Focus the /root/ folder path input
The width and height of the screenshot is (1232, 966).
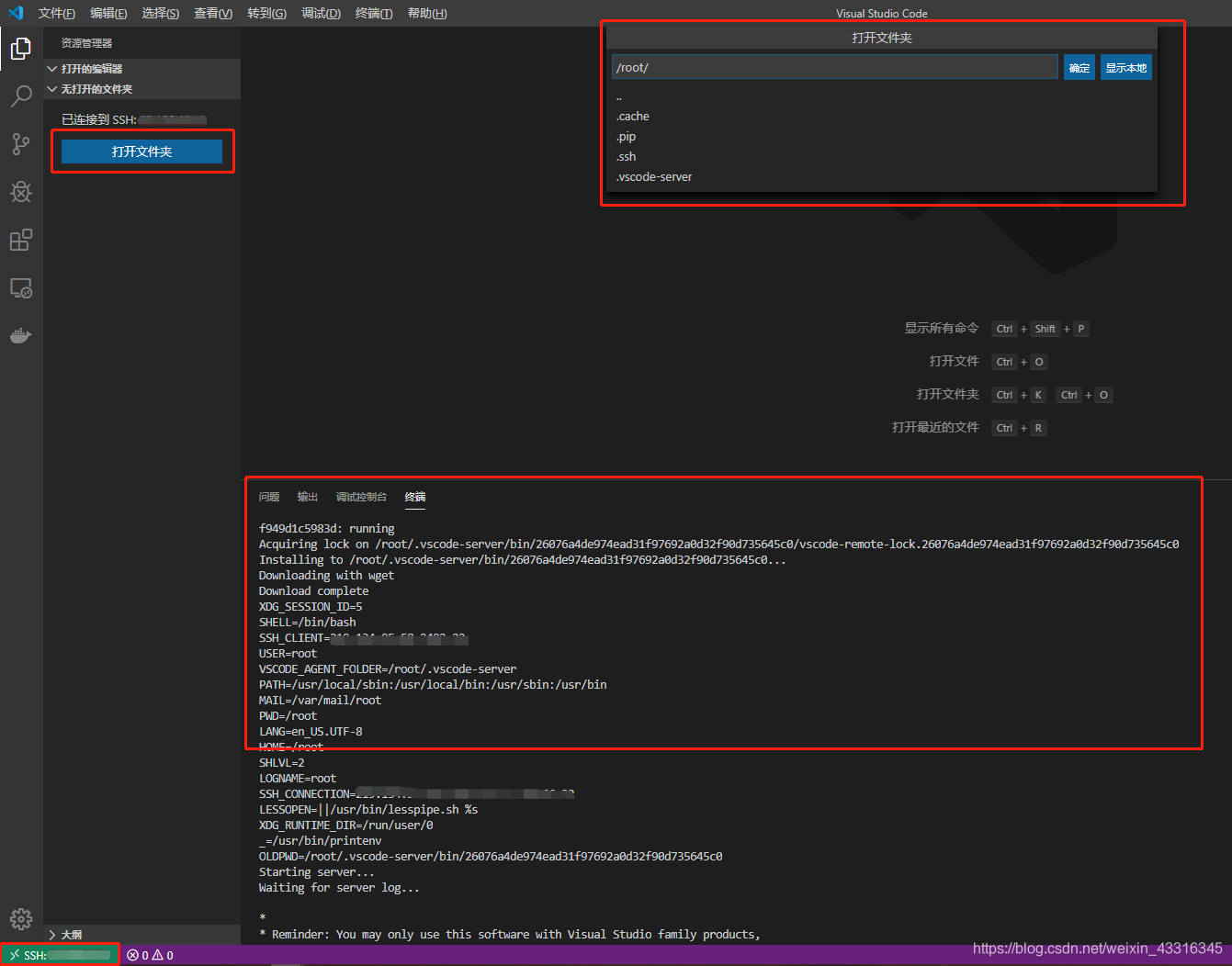[x=834, y=67]
